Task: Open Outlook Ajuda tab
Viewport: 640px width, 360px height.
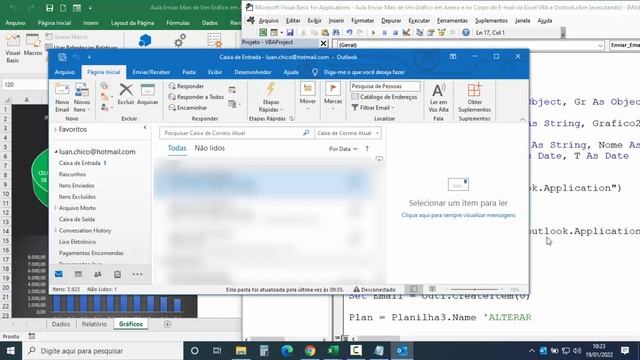Action: (x=291, y=72)
